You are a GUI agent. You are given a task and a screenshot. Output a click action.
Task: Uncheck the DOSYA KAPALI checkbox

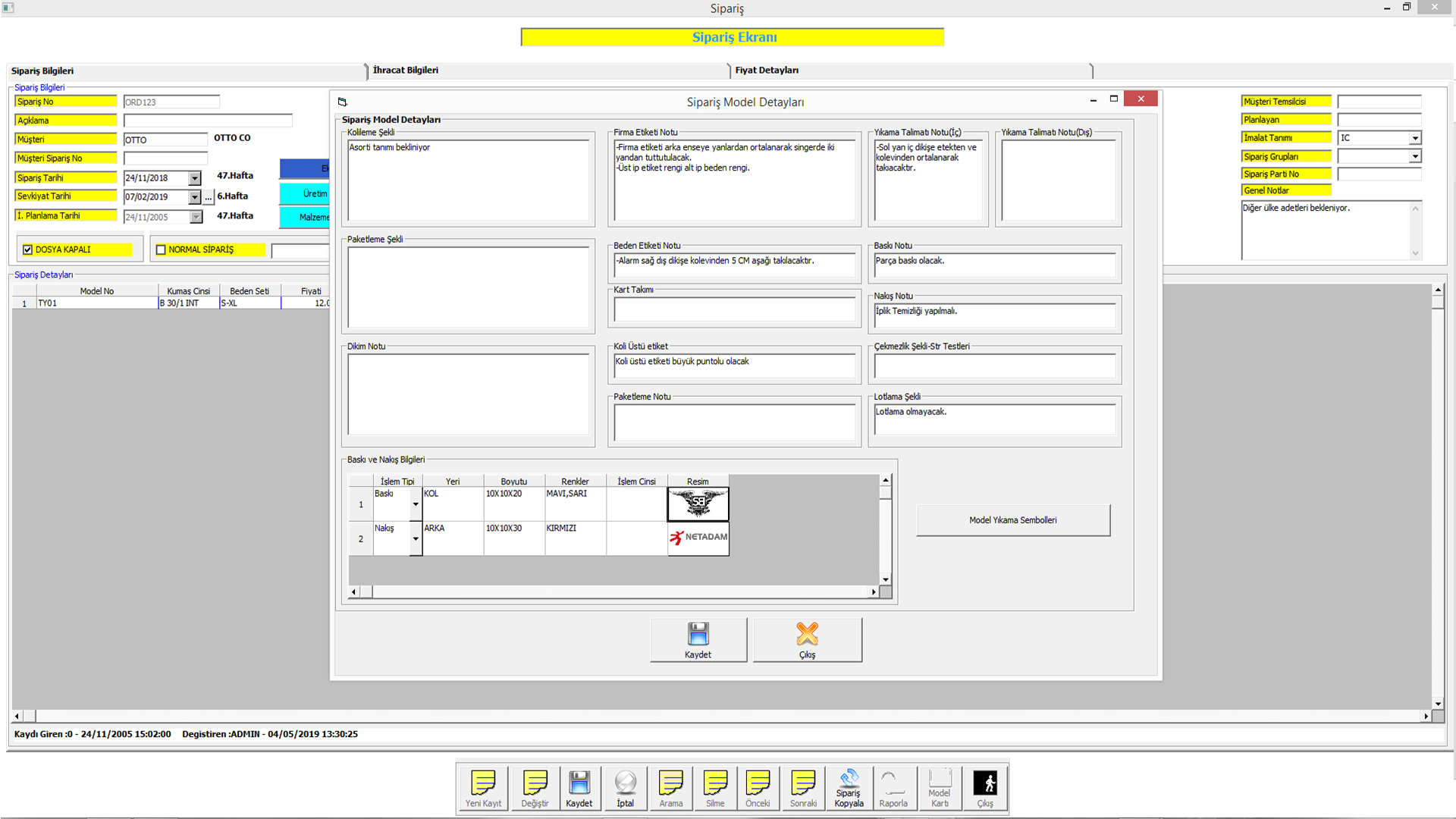28,249
